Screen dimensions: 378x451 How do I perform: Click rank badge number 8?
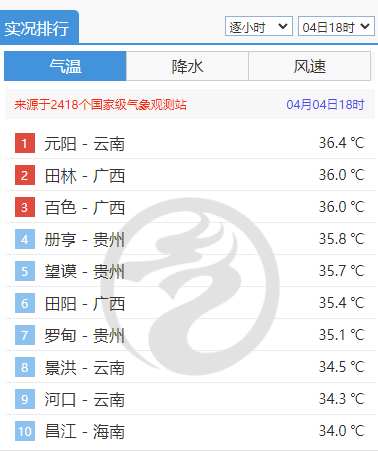click(x=25, y=367)
